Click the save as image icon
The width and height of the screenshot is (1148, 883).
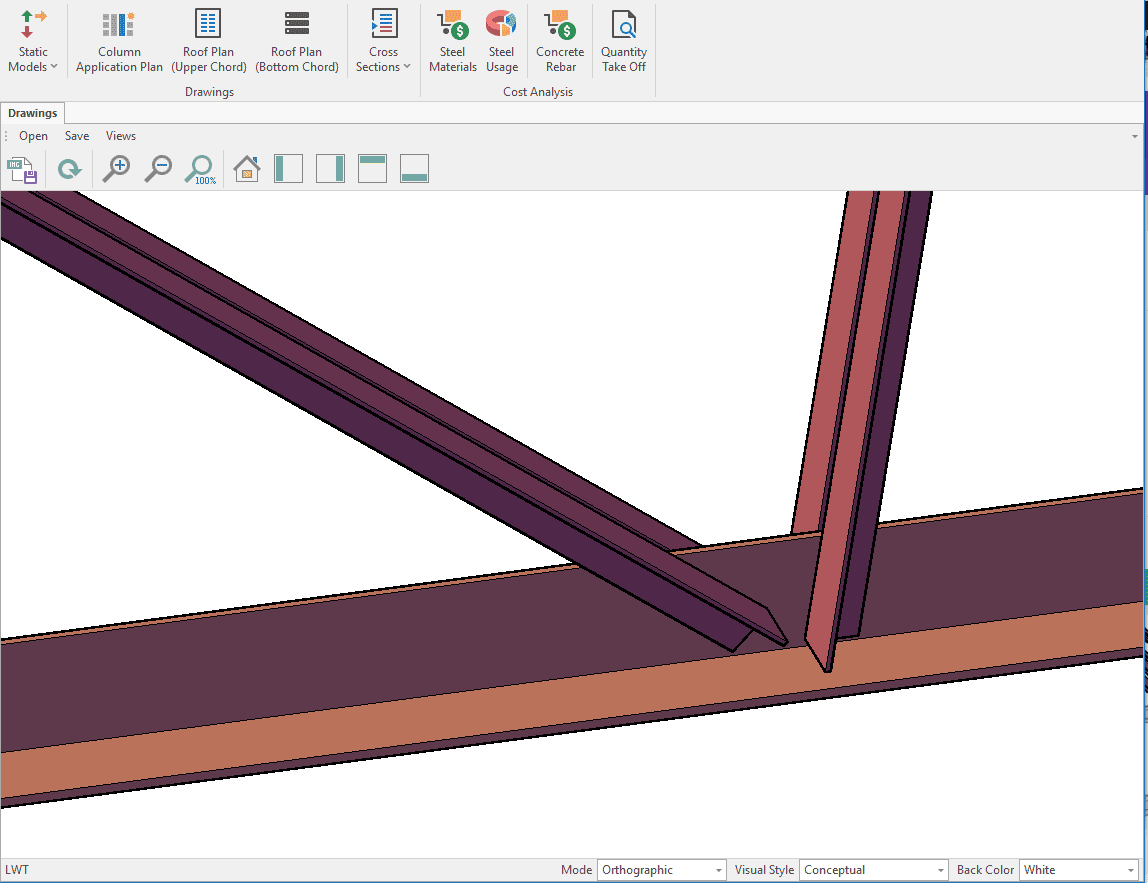coord(22,169)
